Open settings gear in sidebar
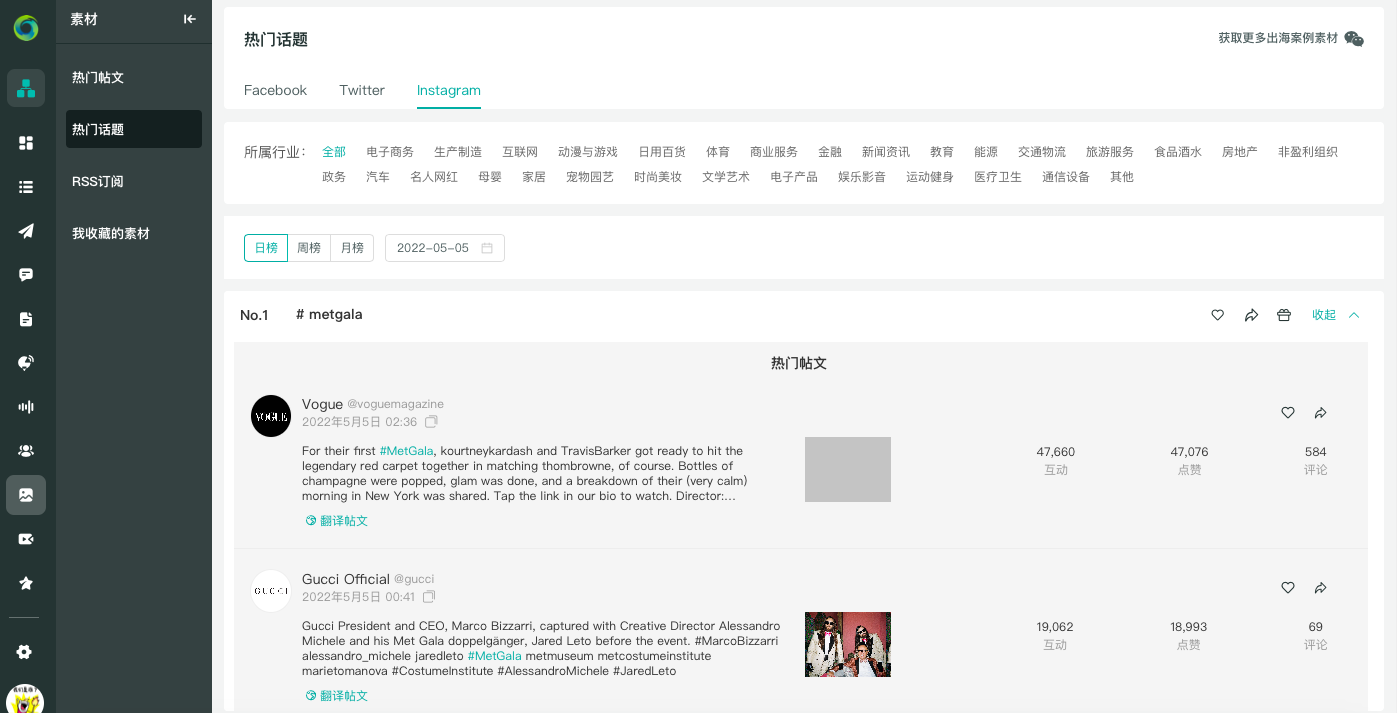 tap(25, 652)
